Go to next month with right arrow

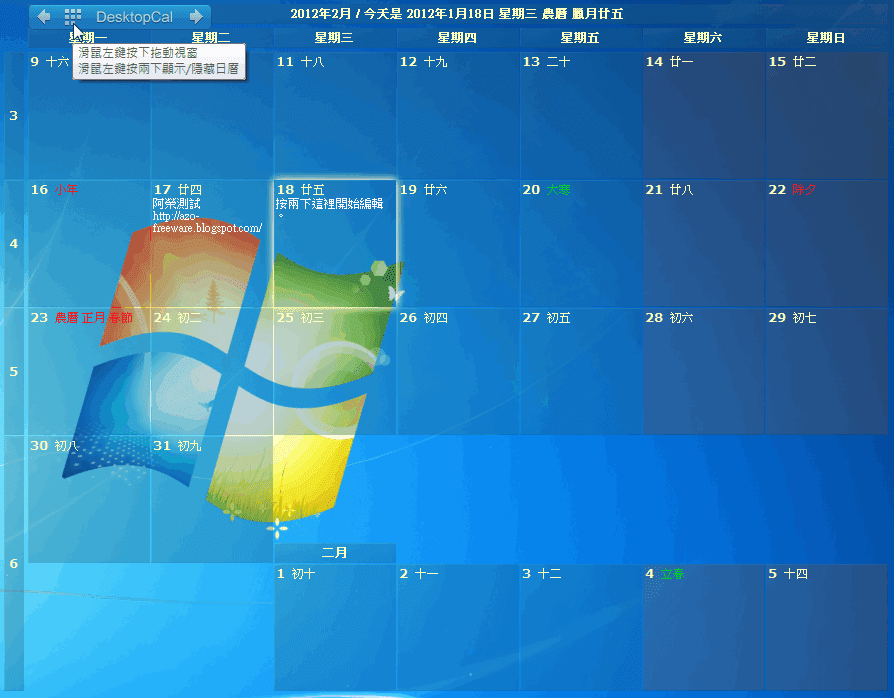pos(196,17)
